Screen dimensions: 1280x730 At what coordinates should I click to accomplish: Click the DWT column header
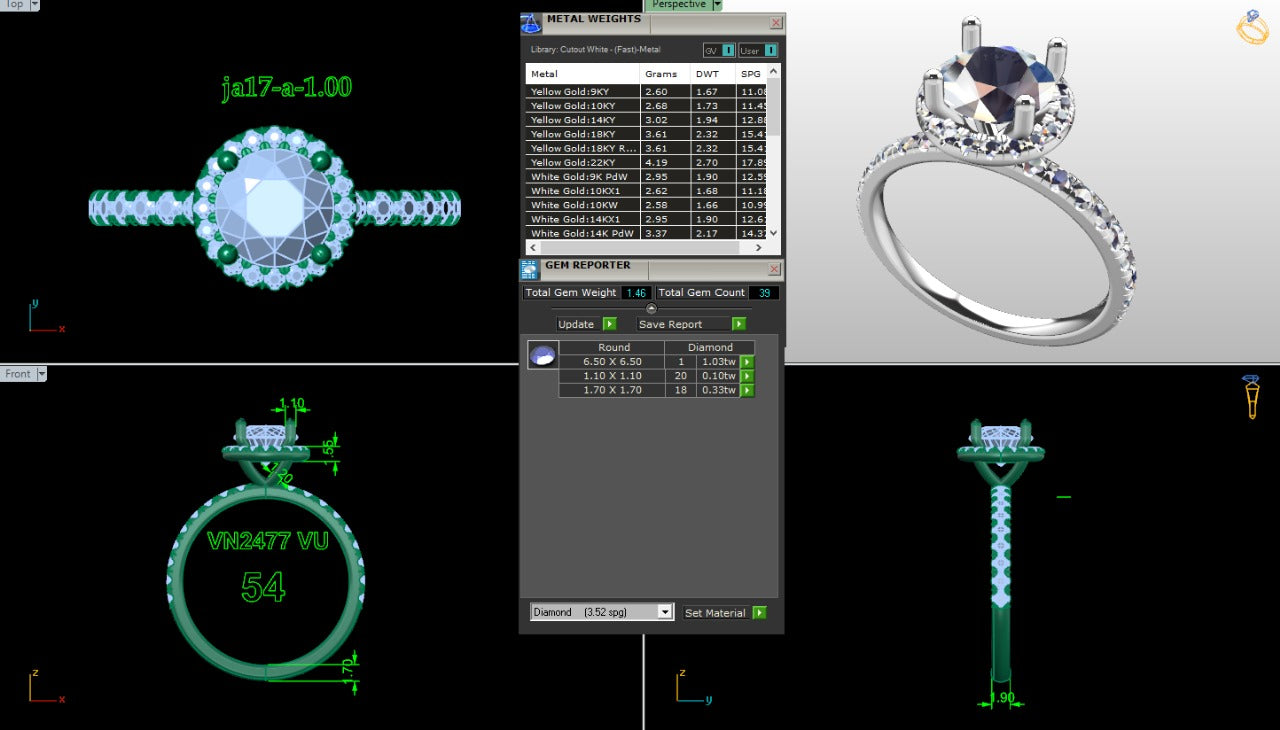click(x=713, y=74)
